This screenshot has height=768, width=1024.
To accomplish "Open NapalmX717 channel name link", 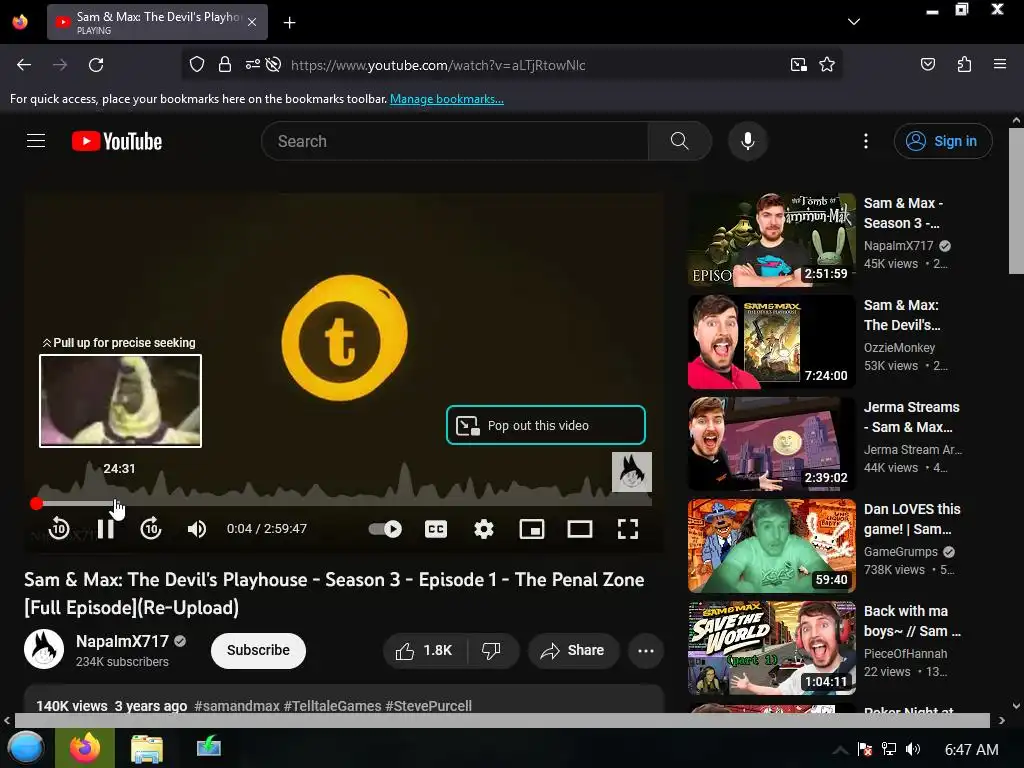I will tap(122, 641).
